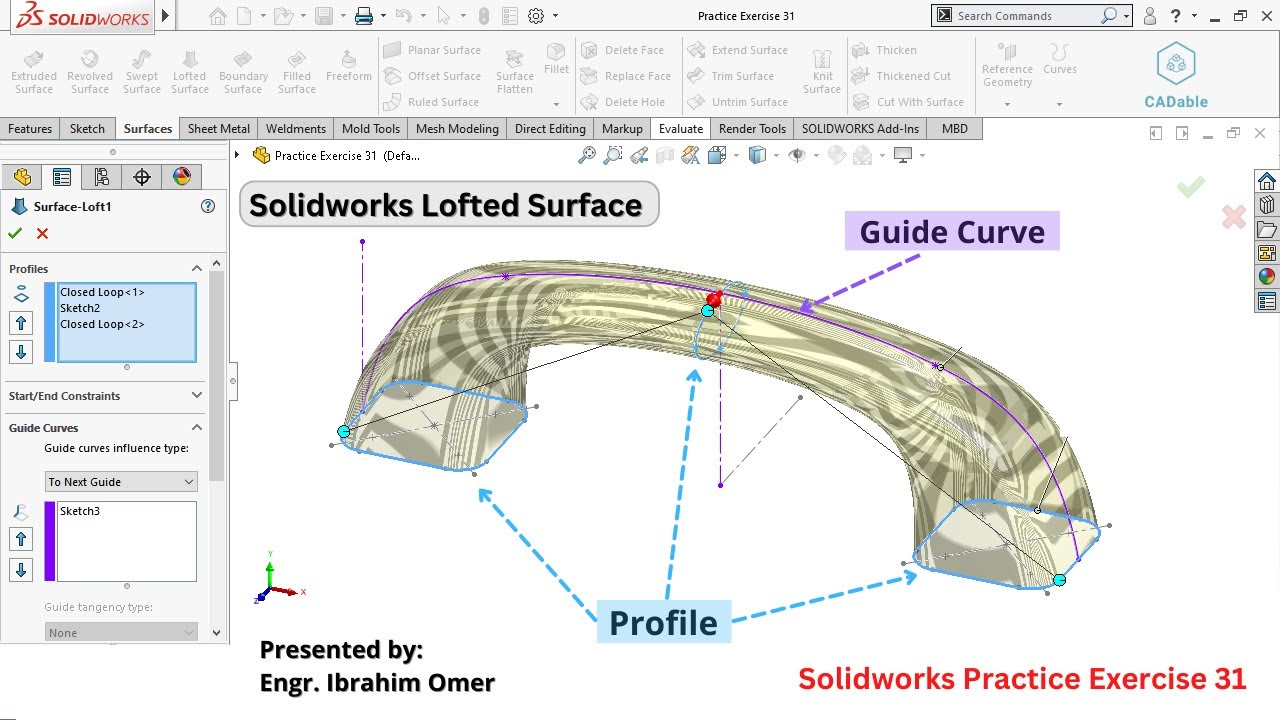Accept Surface-Loft1 with green checkmark
The width and height of the screenshot is (1280, 720).
[15, 233]
